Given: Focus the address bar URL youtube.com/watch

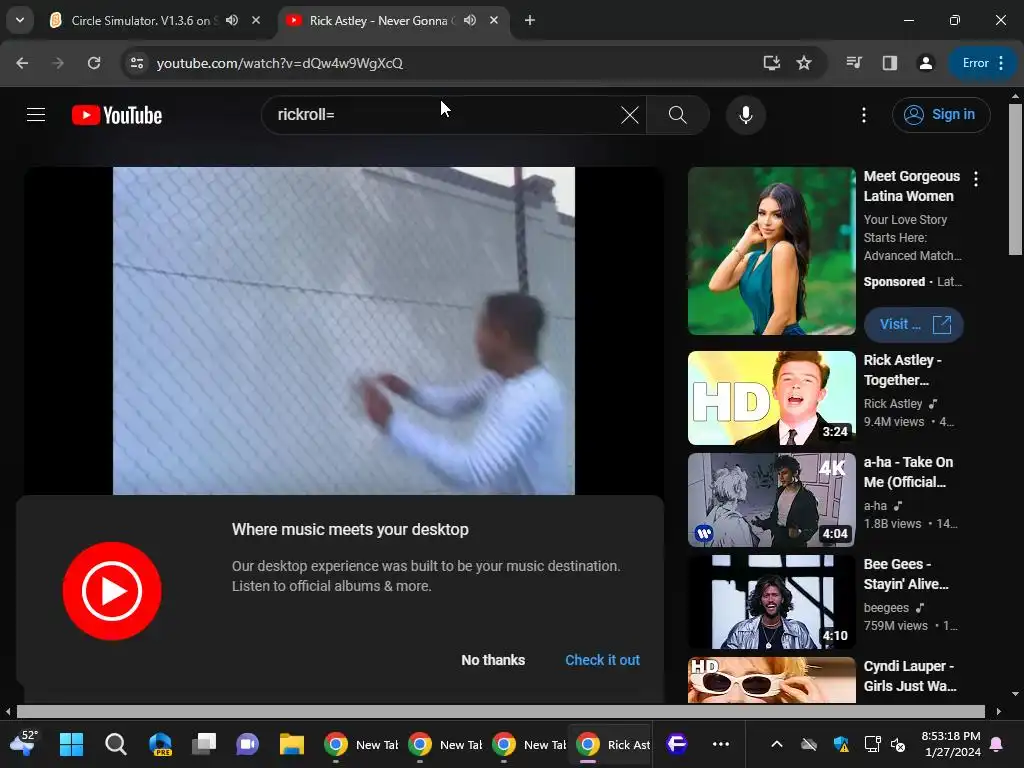Looking at the screenshot, I should pyautogui.click(x=280, y=63).
